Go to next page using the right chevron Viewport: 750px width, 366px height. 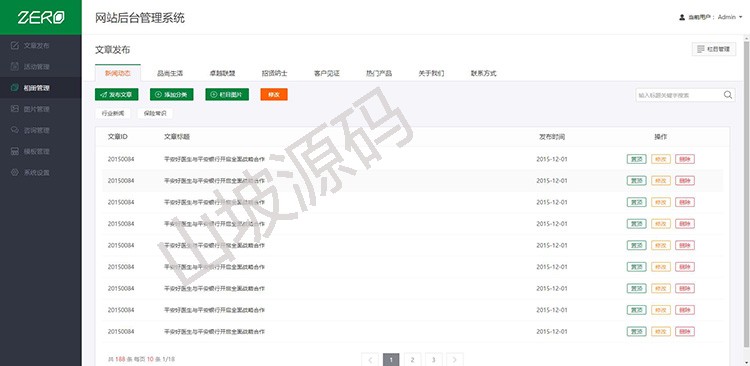tap(454, 359)
